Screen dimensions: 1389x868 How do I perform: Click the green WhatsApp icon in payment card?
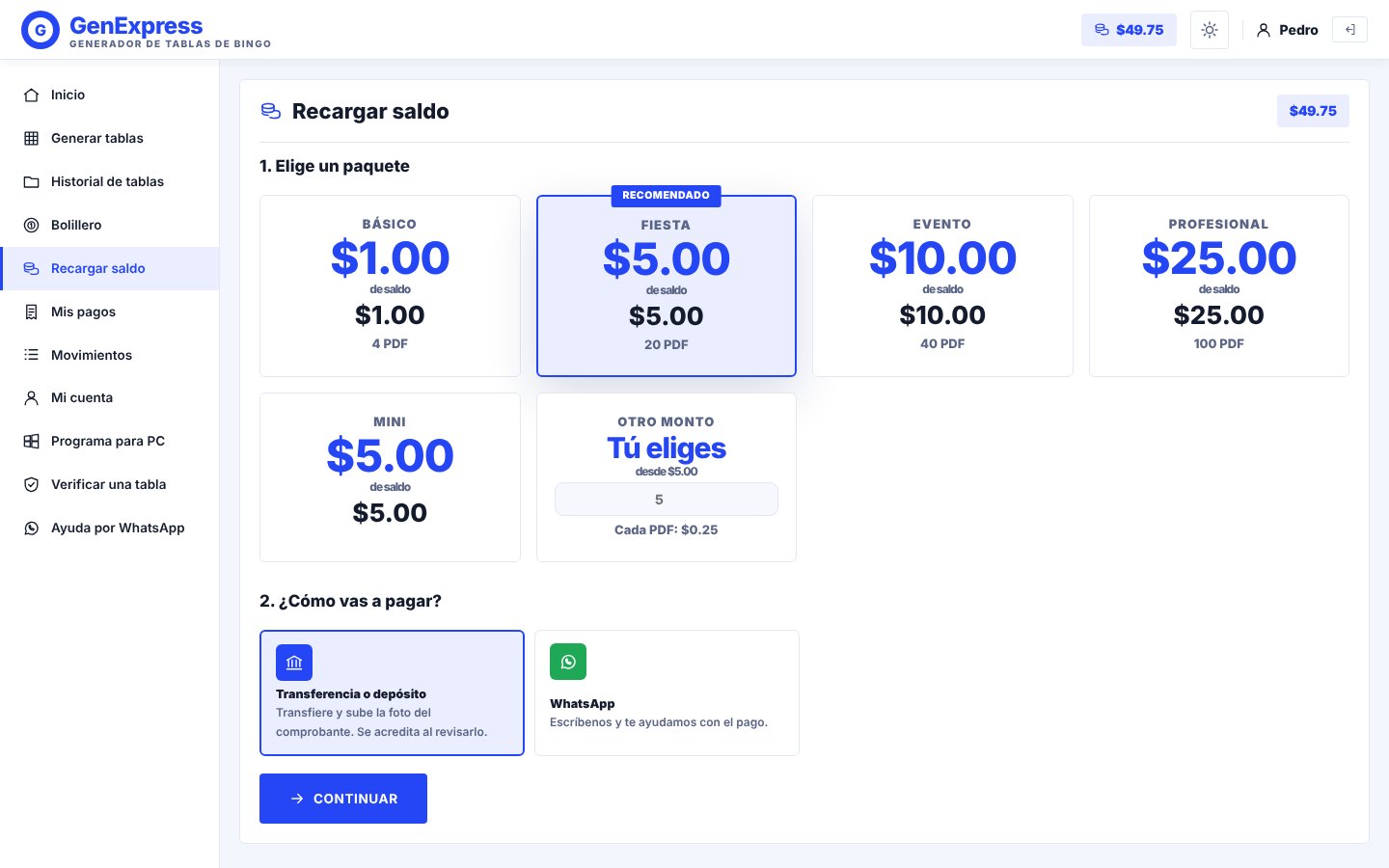(x=568, y=662)
